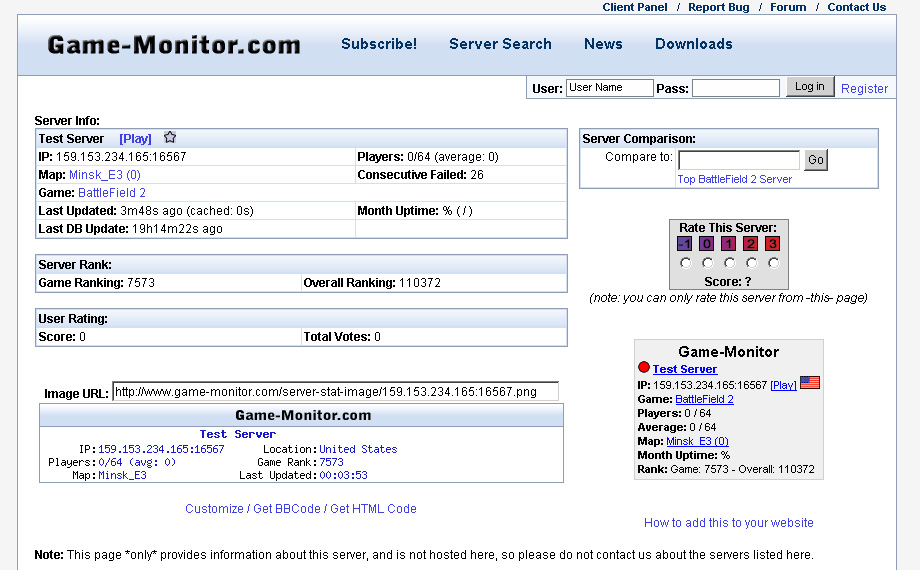Focus the User Name input field
920x570 pixels.
point(610,87)
